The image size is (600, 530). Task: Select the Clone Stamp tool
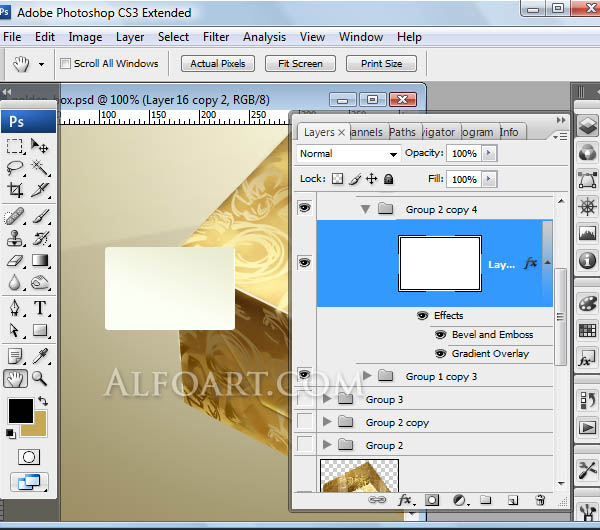15,238
